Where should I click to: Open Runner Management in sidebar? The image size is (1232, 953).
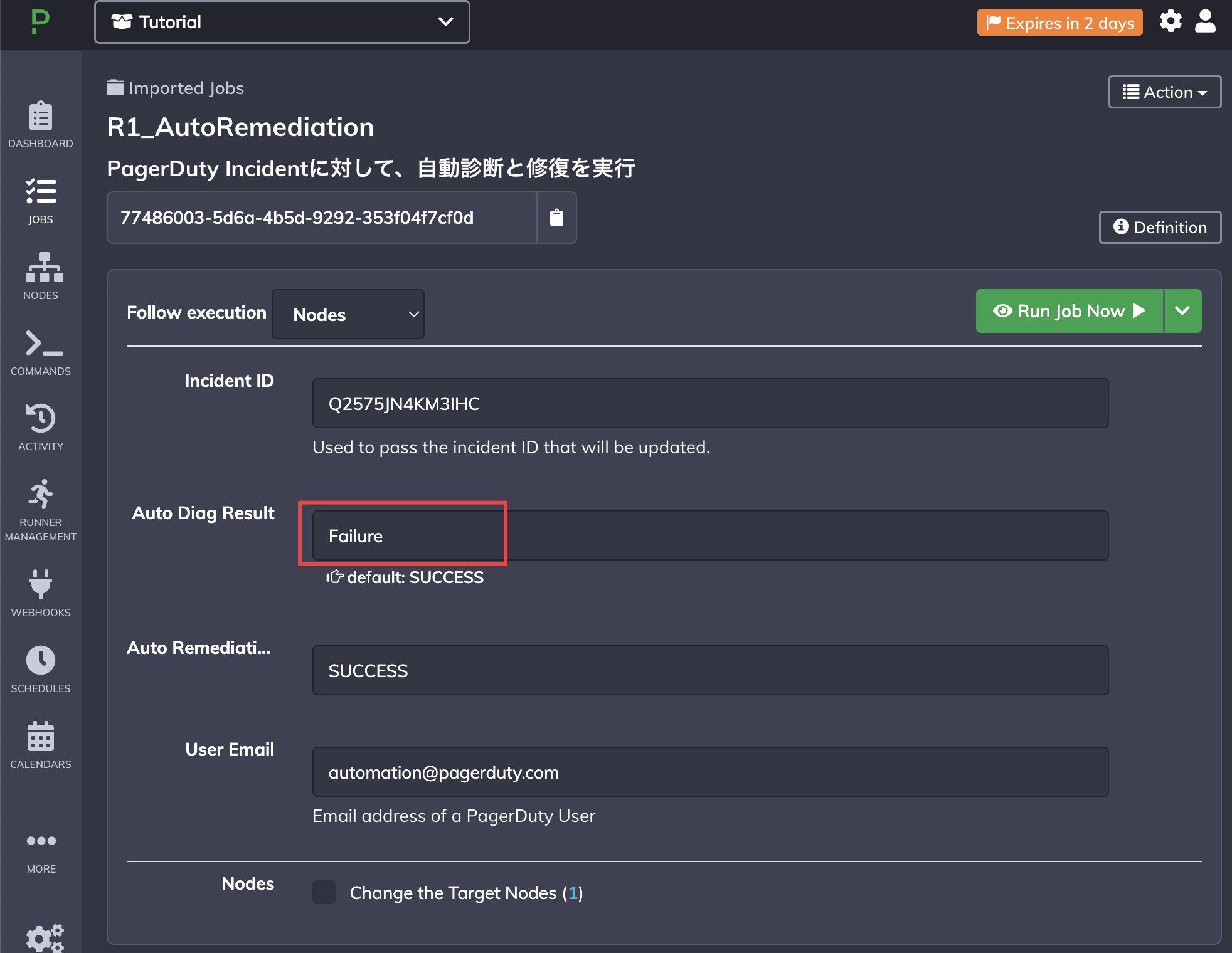tap(41, 510)
